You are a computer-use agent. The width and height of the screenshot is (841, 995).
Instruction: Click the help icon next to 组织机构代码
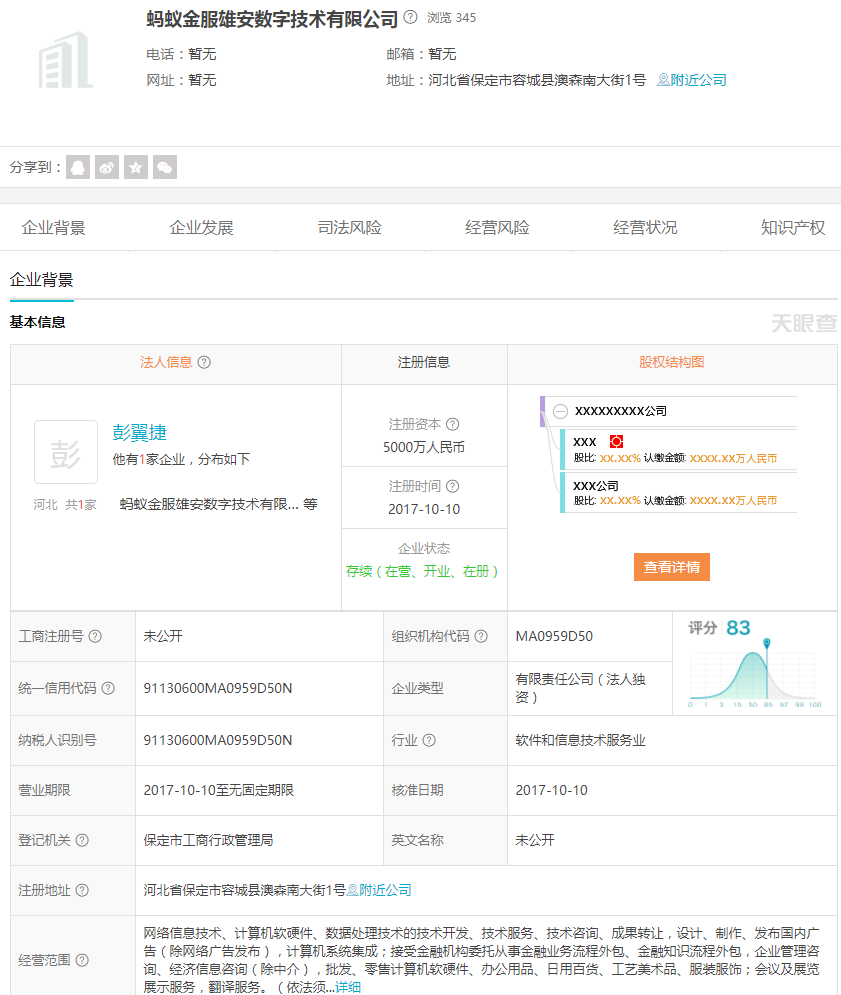(x=481, y=636)
